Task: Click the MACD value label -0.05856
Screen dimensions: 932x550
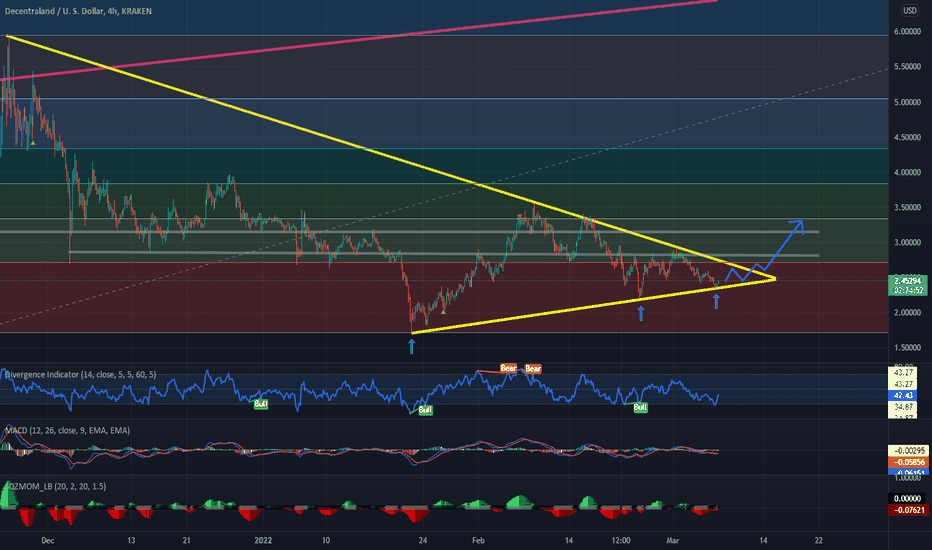Action: 908,462
